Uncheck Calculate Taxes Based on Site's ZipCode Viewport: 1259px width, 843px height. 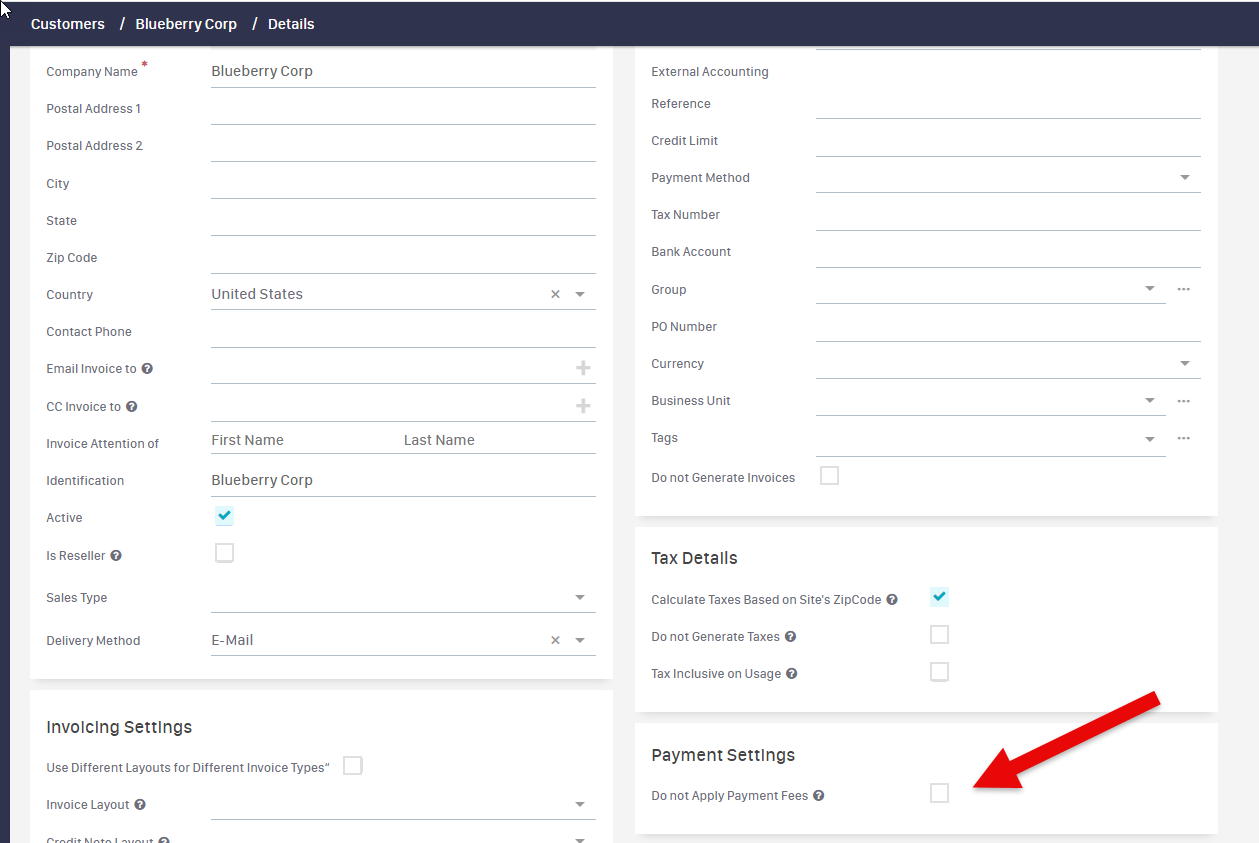pos(939,597)
